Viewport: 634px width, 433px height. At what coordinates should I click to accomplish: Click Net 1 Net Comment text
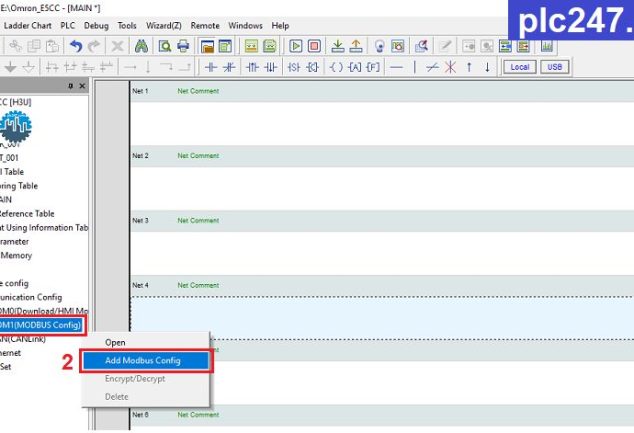198,91
